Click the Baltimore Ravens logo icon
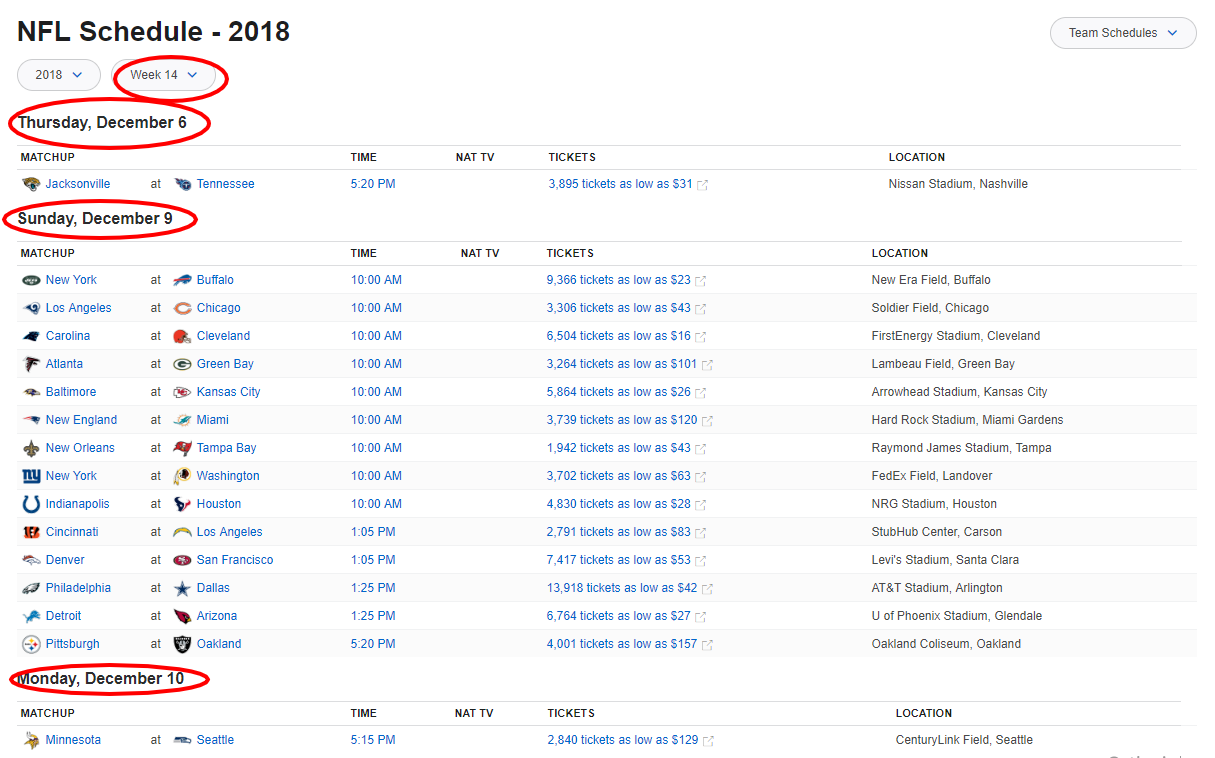Screen dimensions: 1215x758 pos(31,392)
